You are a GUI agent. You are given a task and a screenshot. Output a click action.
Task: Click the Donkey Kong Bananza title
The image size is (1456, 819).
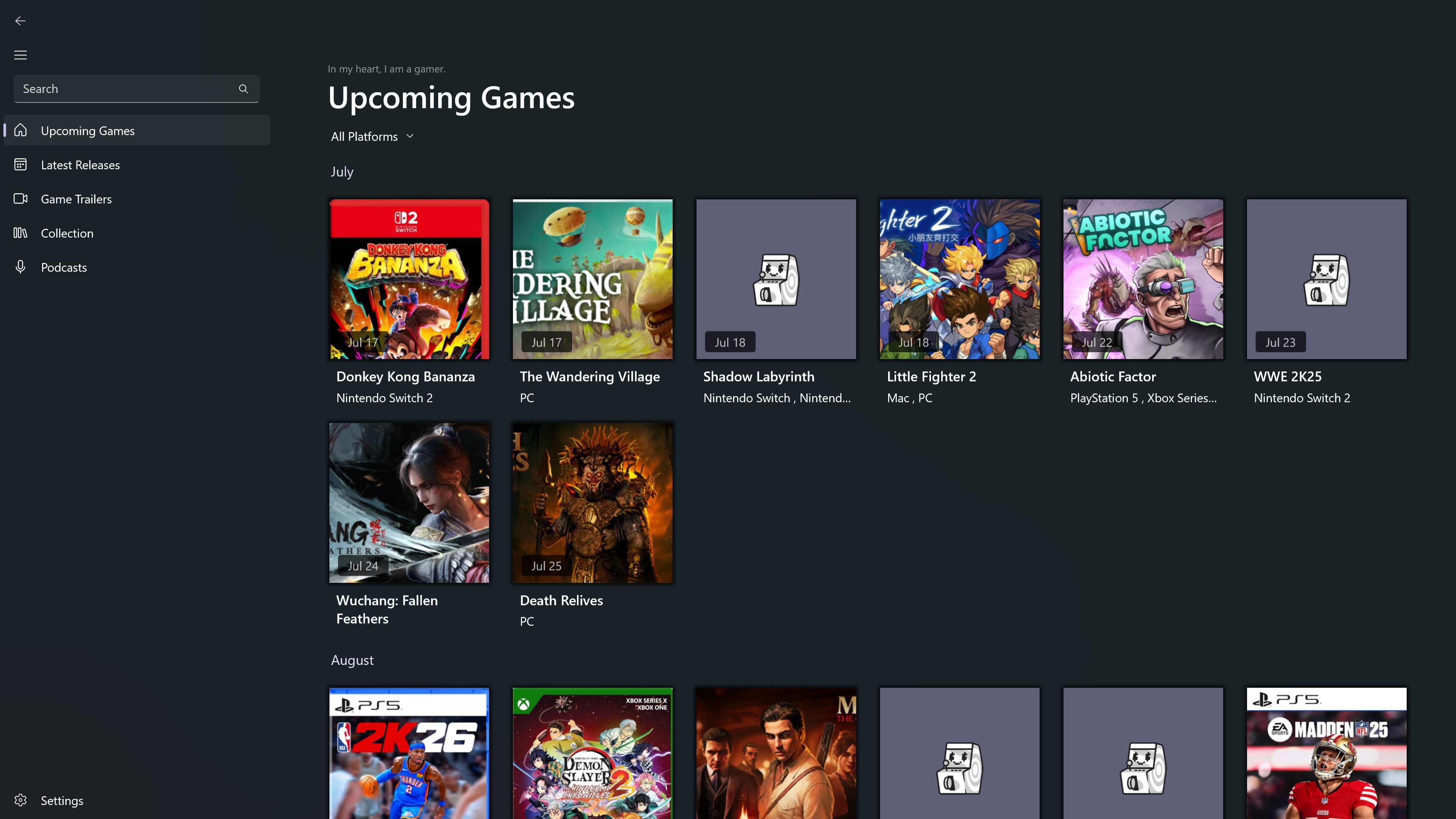click(405, 377)
